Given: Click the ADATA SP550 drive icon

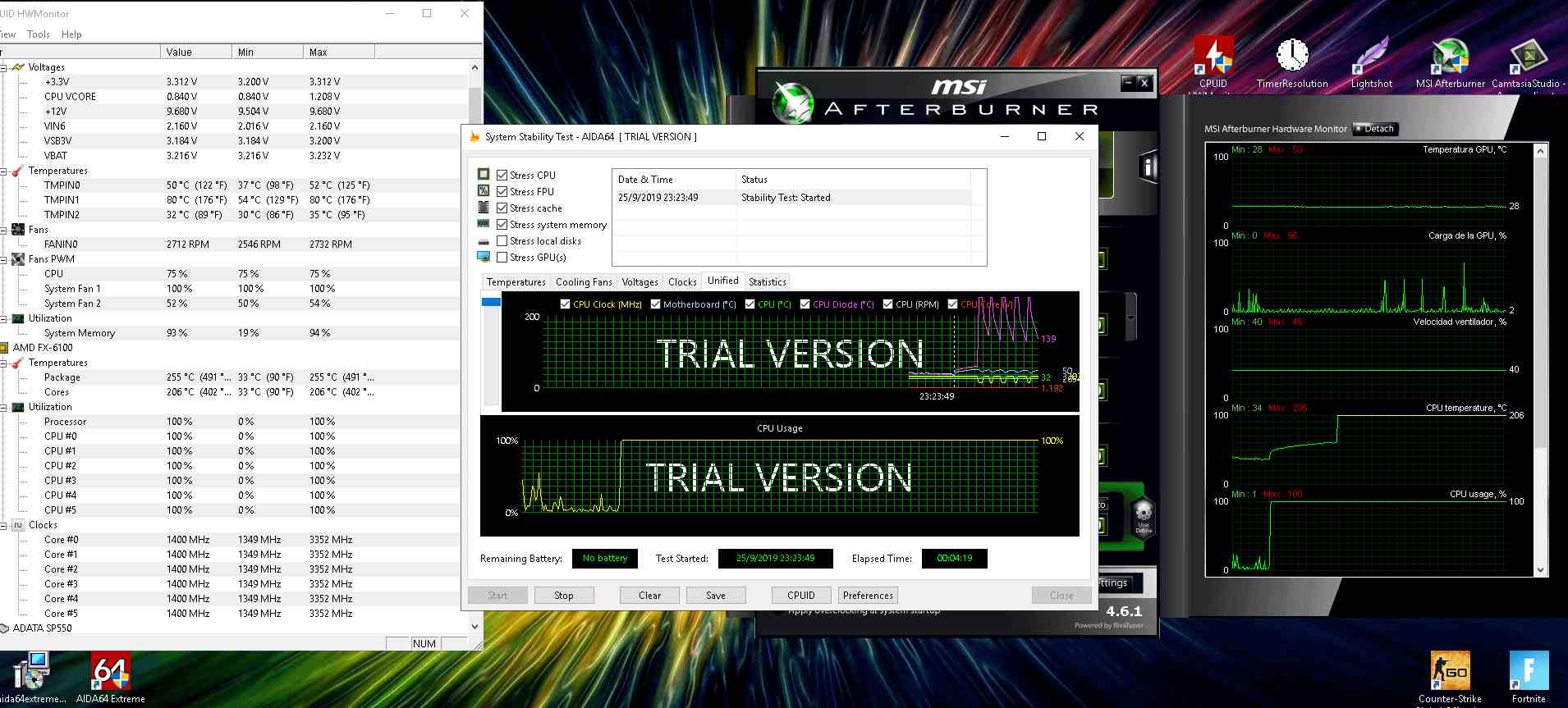Looking at the screenshot, I should click(4, 628).
